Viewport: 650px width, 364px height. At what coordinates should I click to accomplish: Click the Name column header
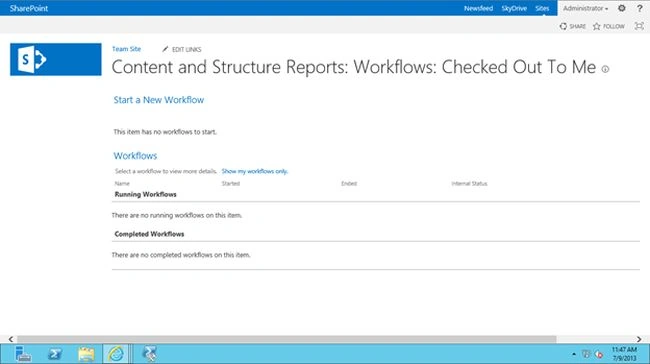[122, 183]
